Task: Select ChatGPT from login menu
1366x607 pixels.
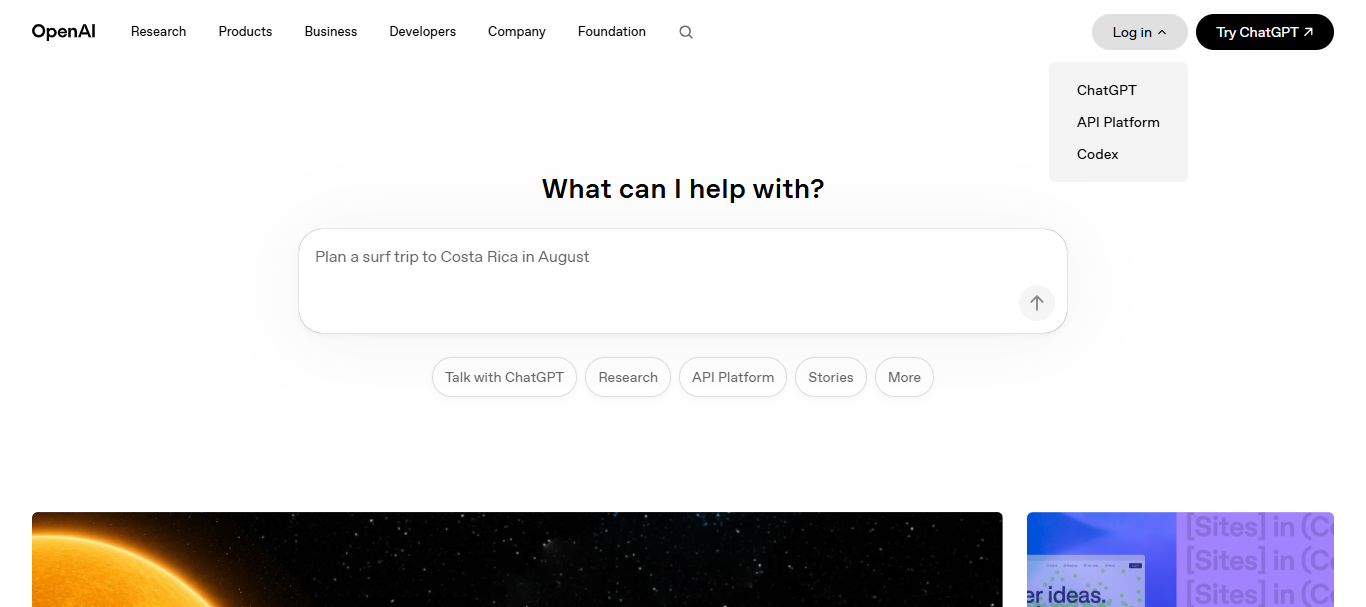Action: click(1107, 90)
